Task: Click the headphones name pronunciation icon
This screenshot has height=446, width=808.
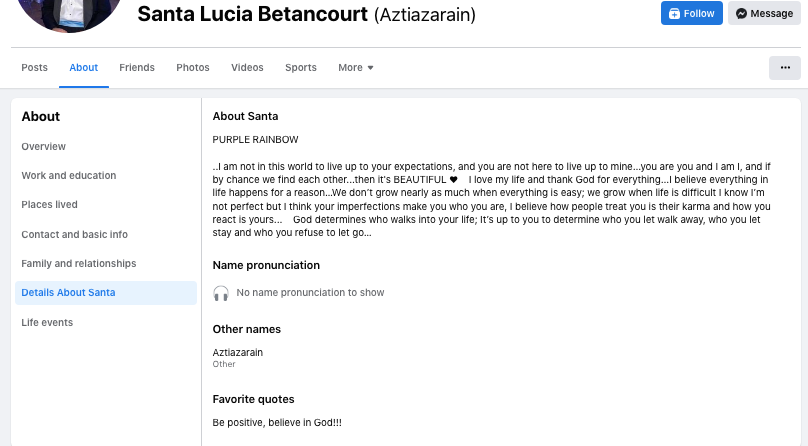Action: 221,293
